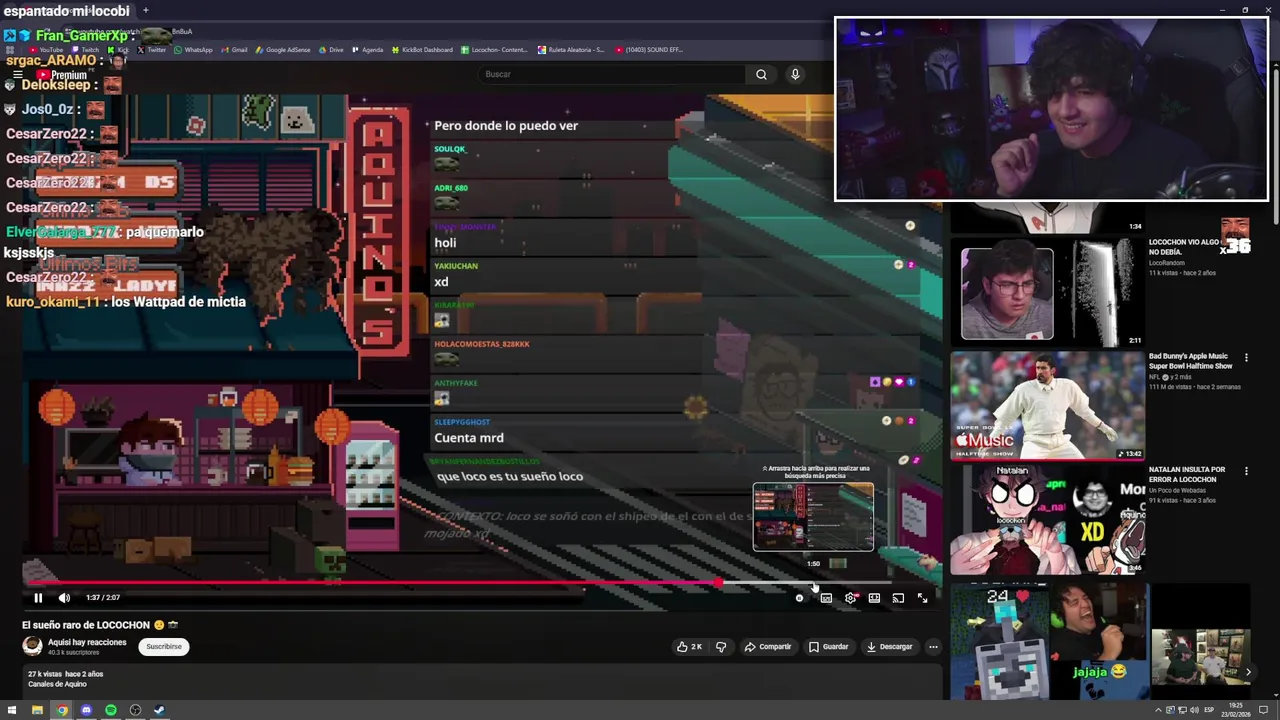The height and width of the screenshot is (720, 1280).
Task: Switch to theater mode
Action: pyautogui.click(x=874, y=598)
